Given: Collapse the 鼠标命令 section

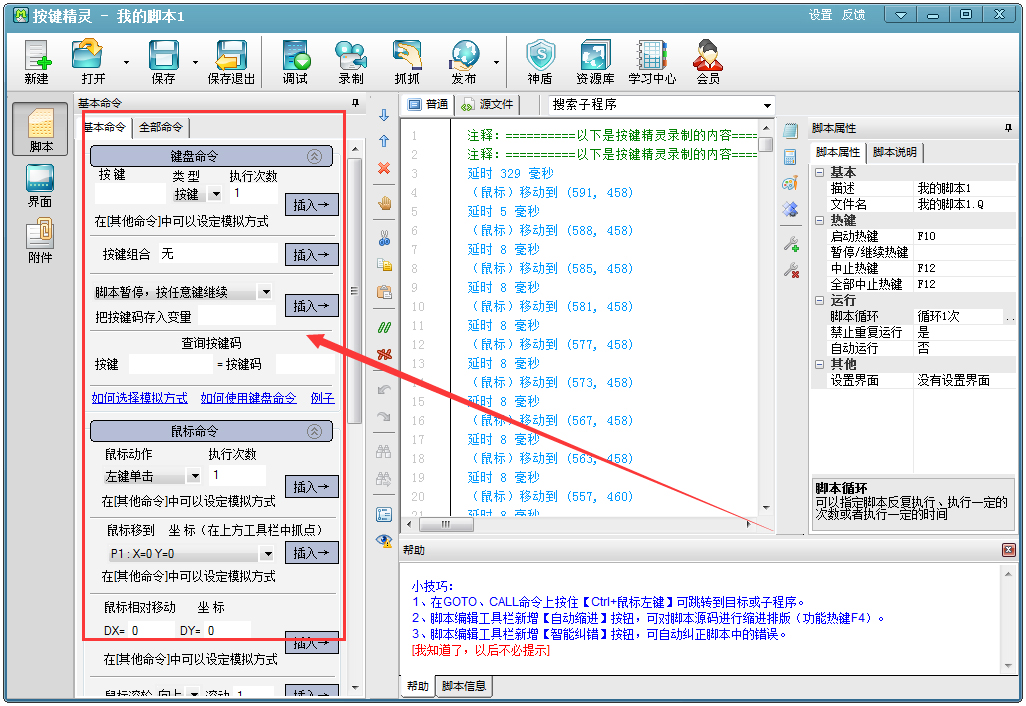Looking at the screenshot, I should [x=315, y=431].
